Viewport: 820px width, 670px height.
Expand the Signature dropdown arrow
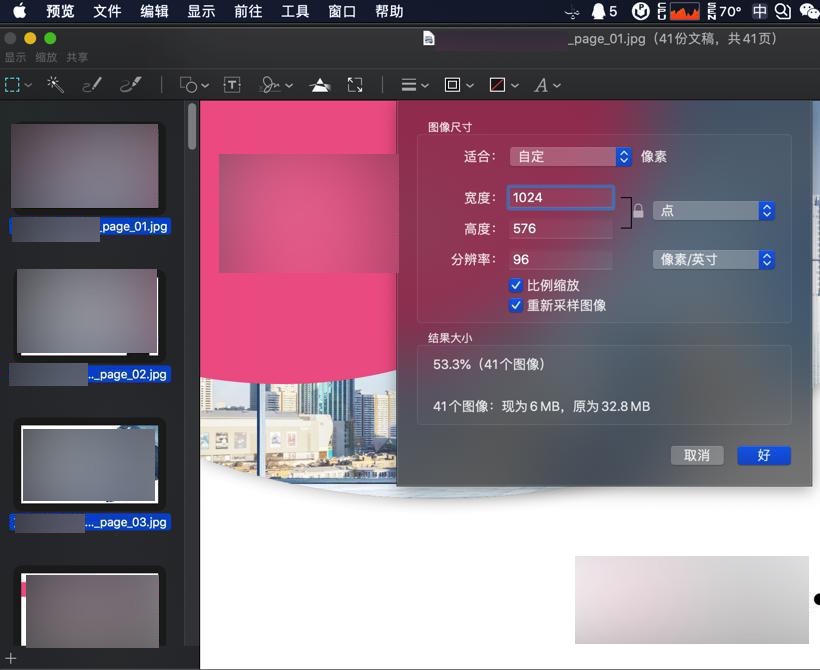(289, 85)
